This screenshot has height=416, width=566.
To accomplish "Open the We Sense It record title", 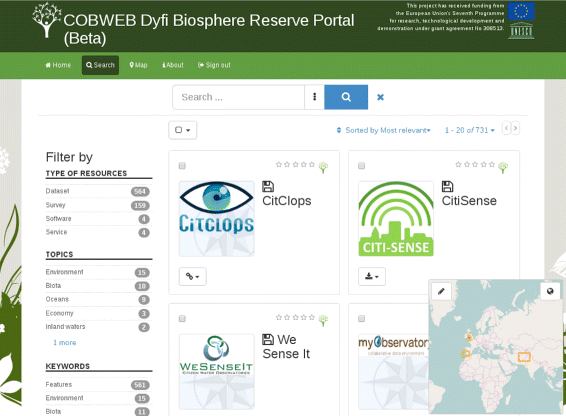I will click(x=286, y=347).
